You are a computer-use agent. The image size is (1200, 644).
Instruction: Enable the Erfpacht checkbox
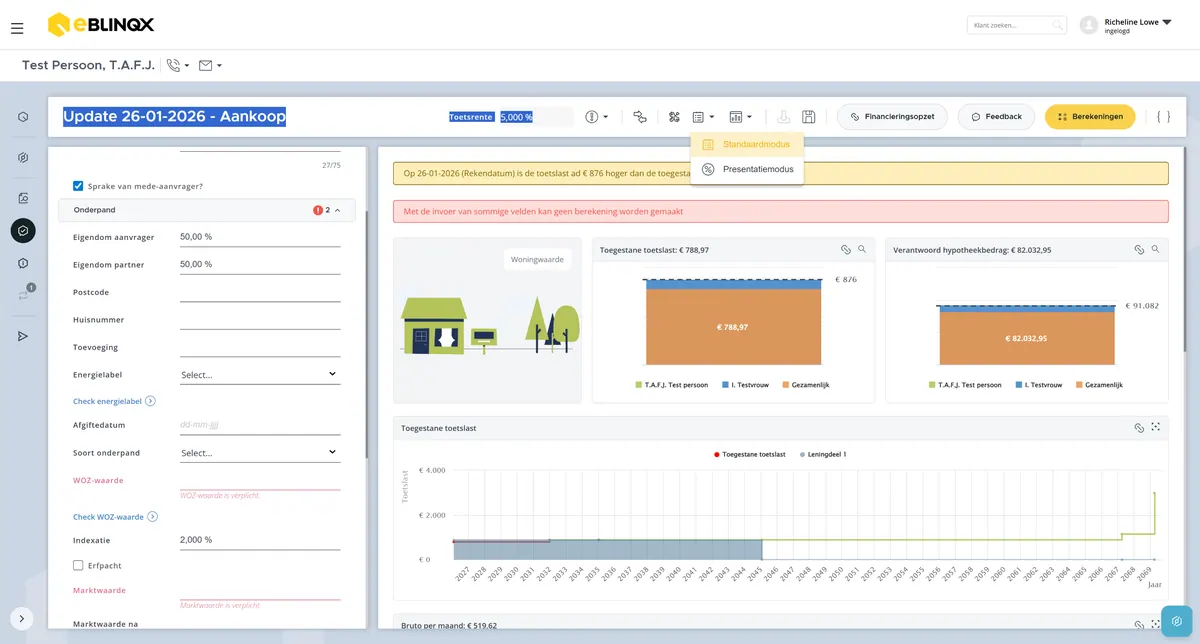point(78,565)
